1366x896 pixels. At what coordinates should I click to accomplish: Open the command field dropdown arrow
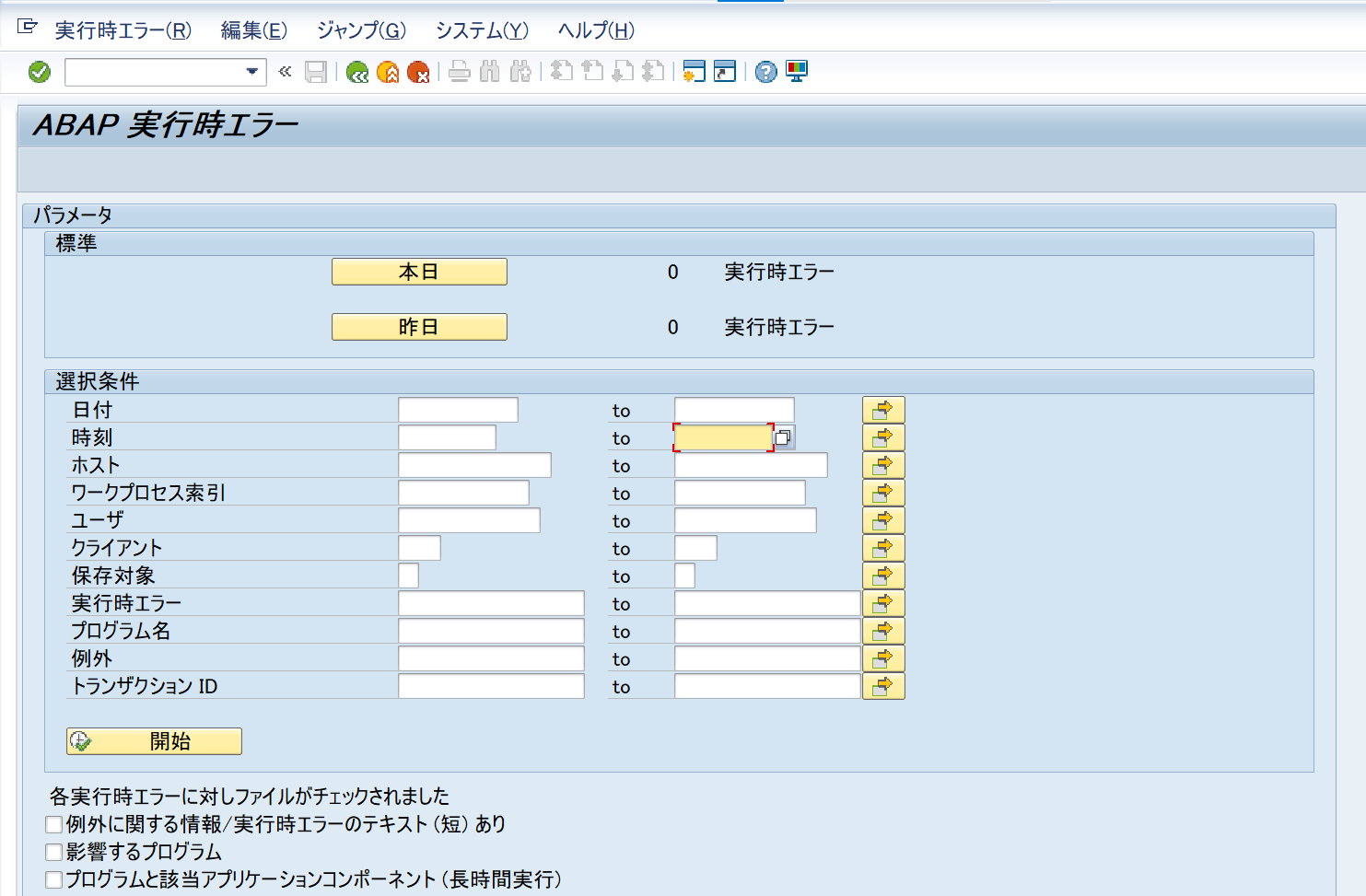251,71
